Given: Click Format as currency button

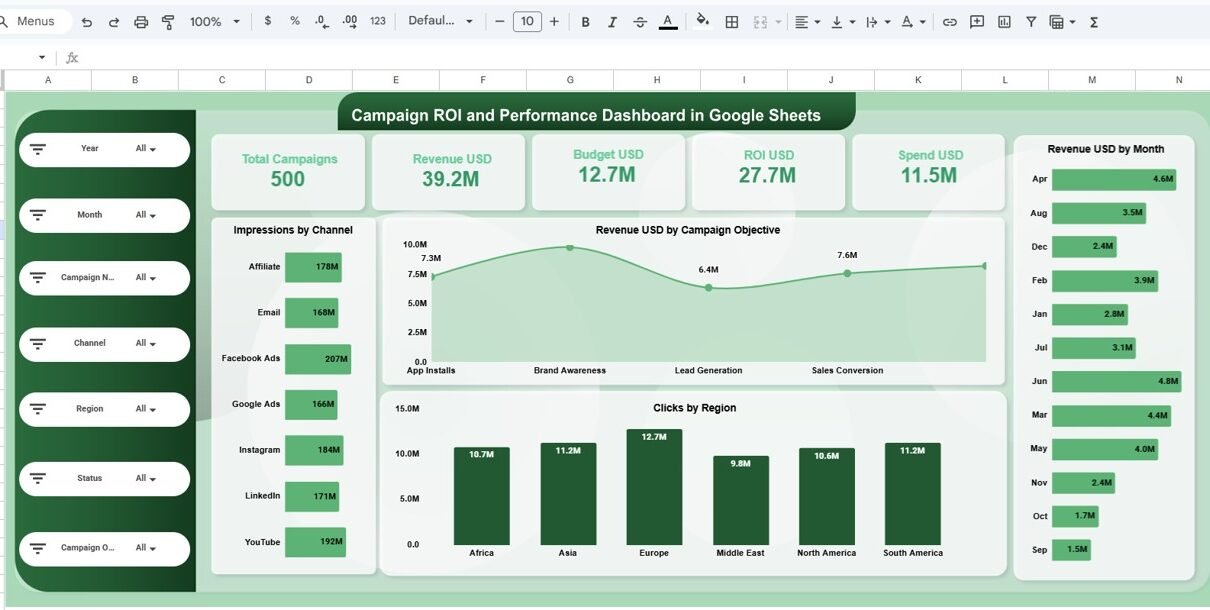Looking at the screenshot, I should 267,22.
